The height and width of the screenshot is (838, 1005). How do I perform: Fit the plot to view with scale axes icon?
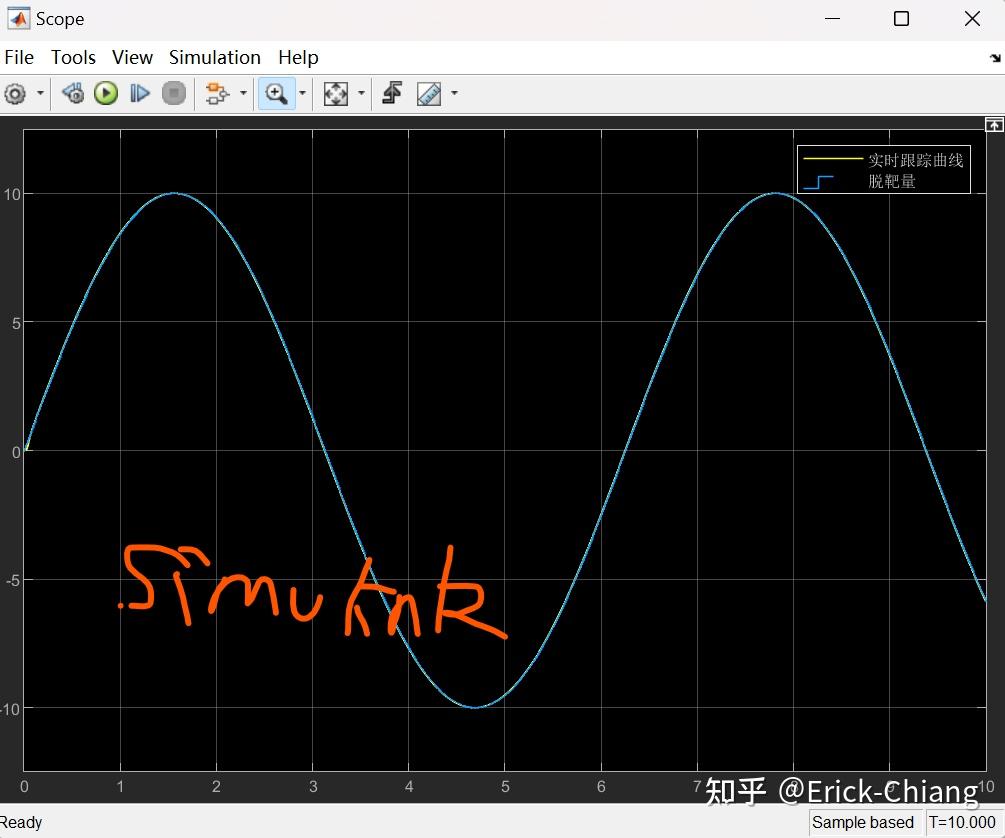(x=335, y=93)
